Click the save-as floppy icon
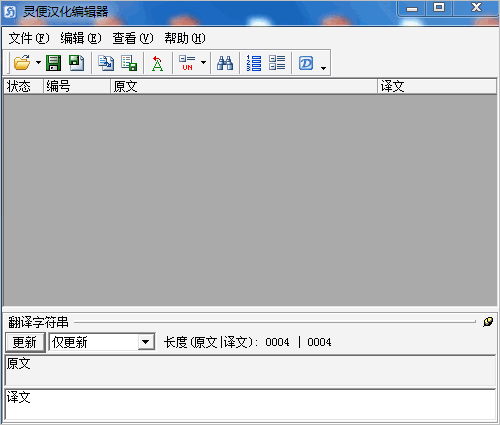 pyautogui.click(x=76, y=63)
